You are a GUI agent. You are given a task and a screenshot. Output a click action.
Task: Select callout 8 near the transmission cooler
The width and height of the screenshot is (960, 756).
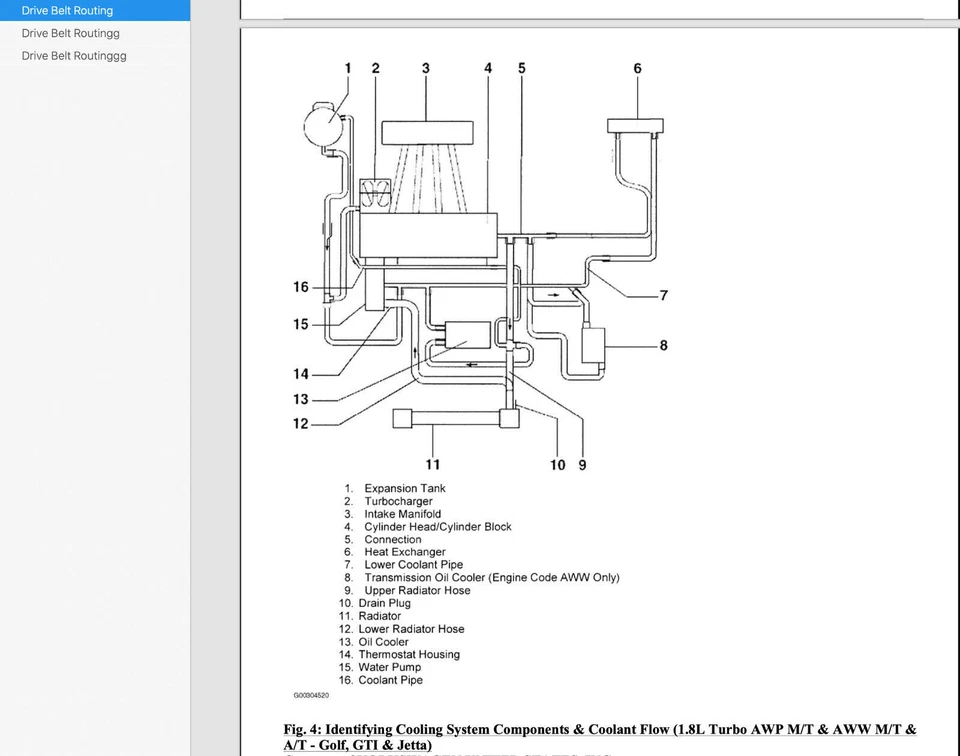click(x=662, y=346)
